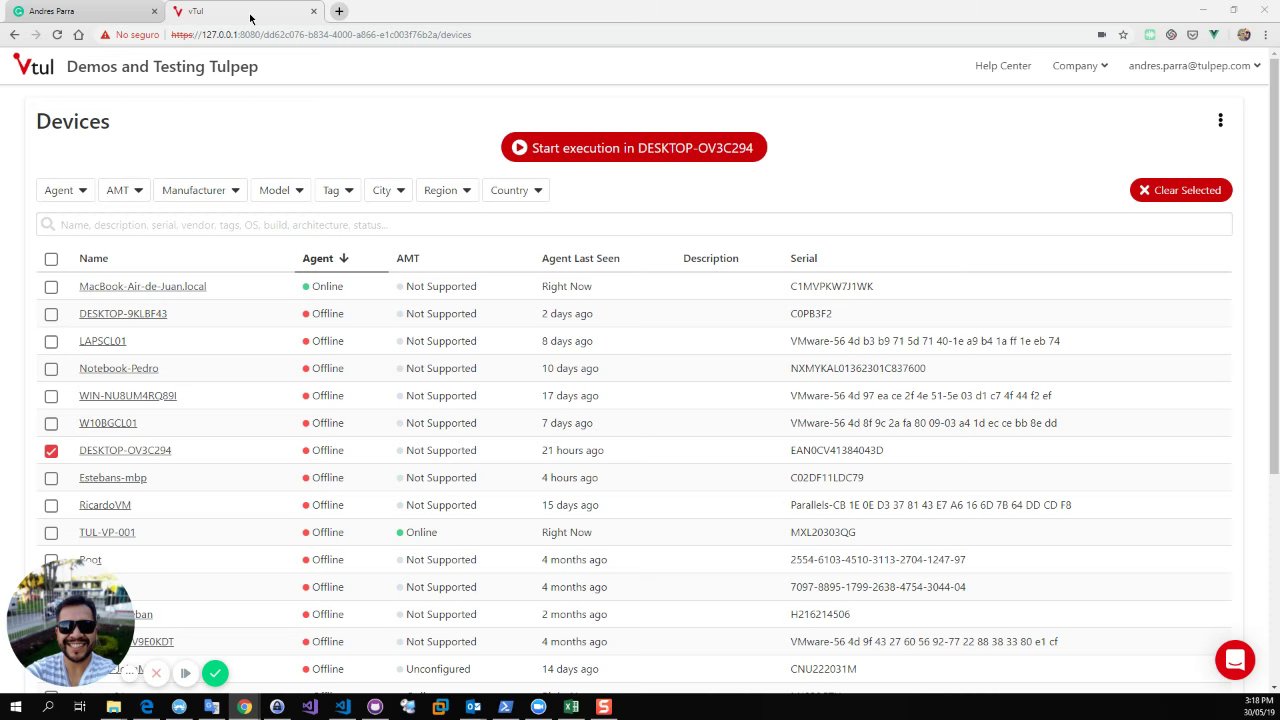Viewport: 1280px width, 720px height.
Task: Sort by the AMT column header
Action: pos(408,258)
